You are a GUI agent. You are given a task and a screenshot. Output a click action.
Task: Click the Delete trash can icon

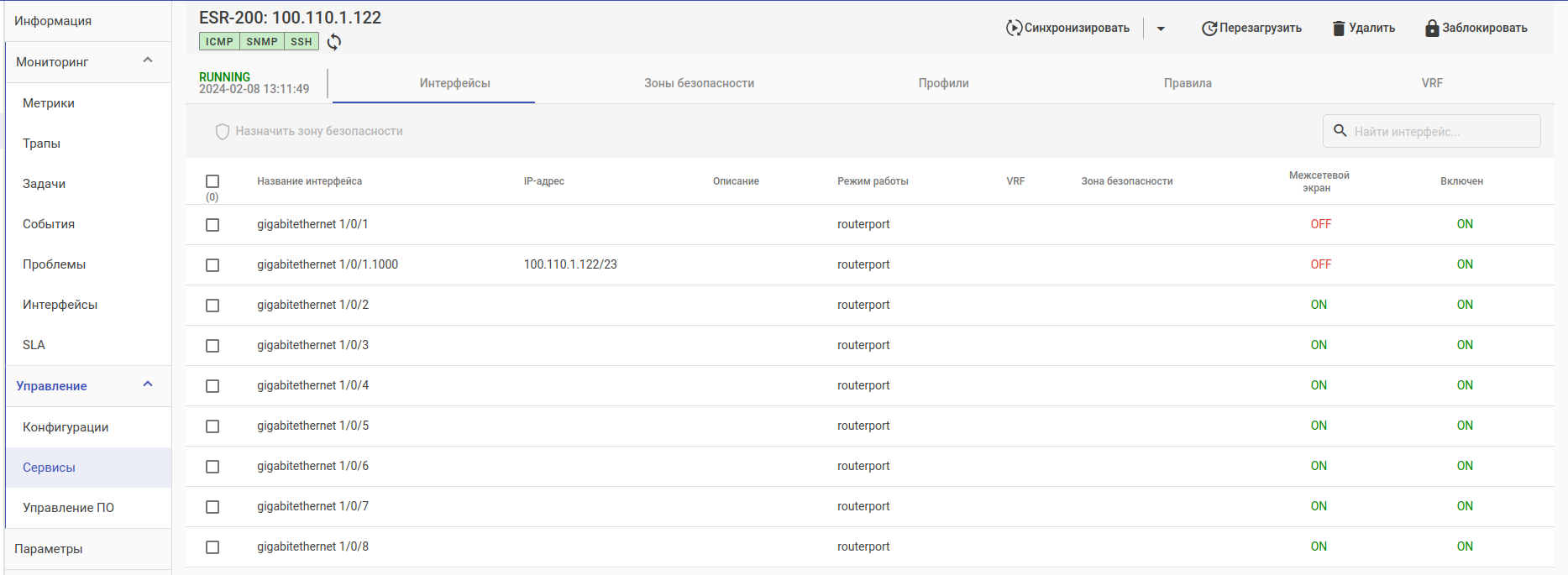coord(1339,29)
